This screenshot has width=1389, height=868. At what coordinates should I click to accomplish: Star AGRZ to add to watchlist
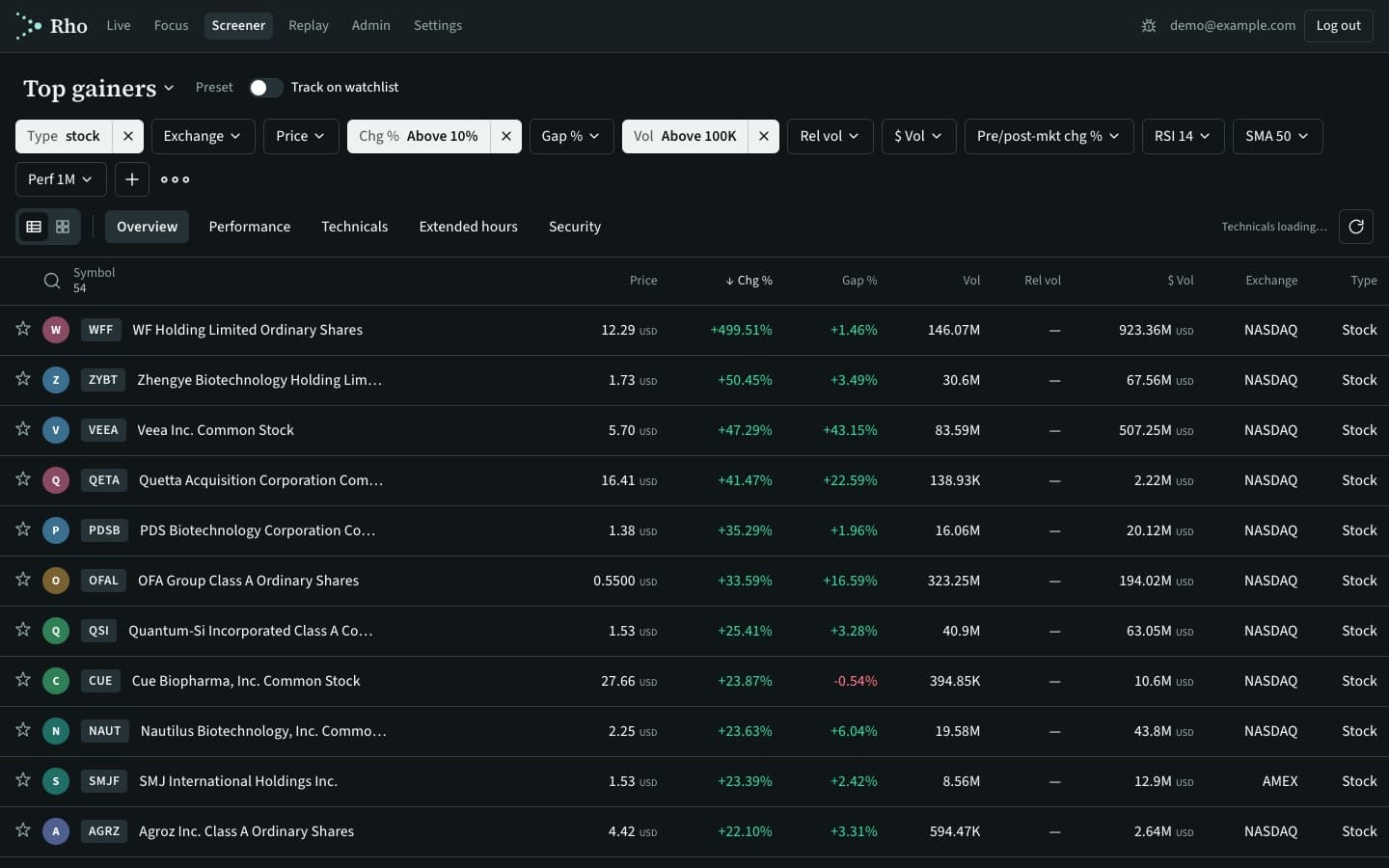[x=23, y=830]
